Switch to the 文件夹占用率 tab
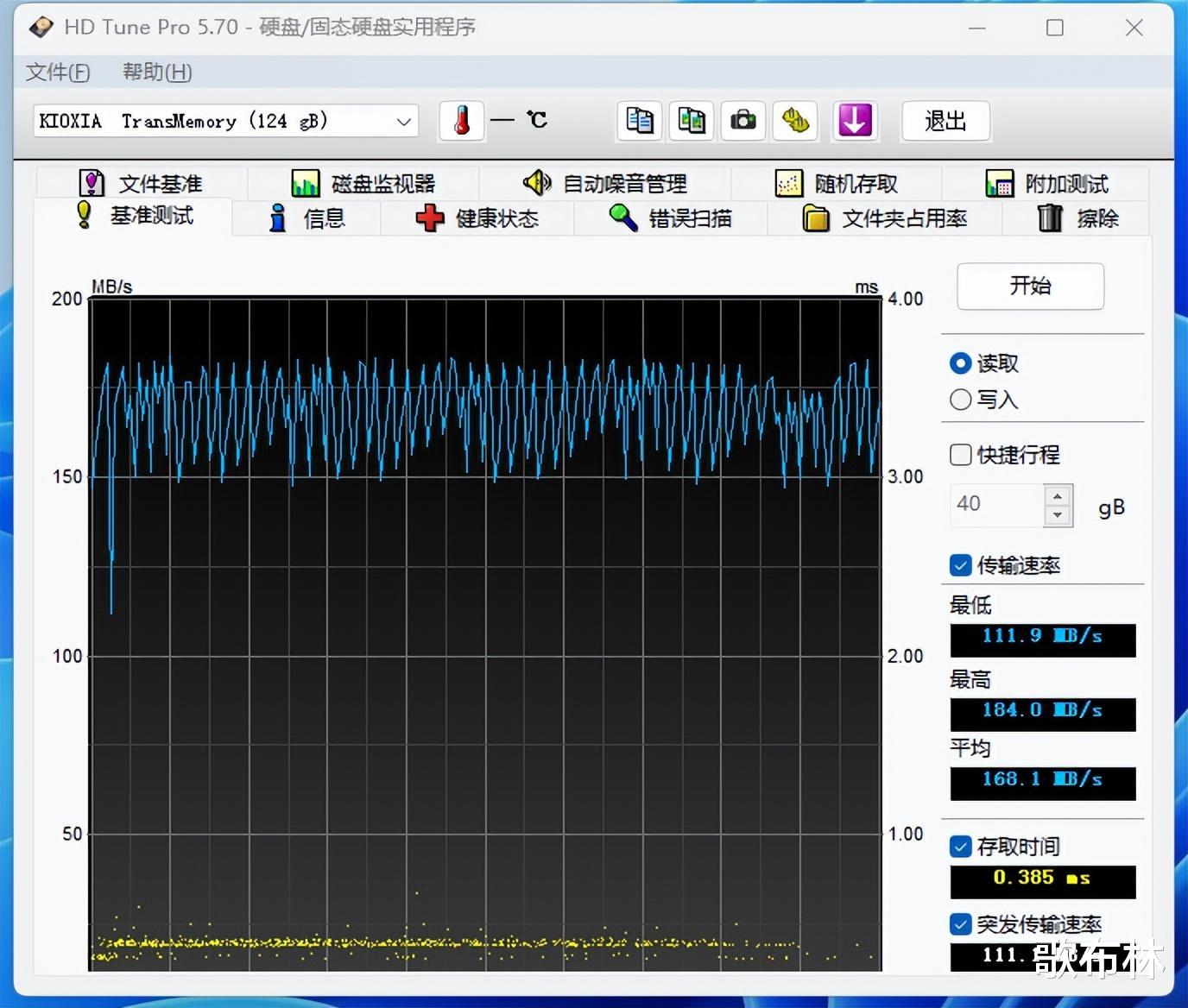The height and width of the screenshot is (1008, 1188). point(885,218)
